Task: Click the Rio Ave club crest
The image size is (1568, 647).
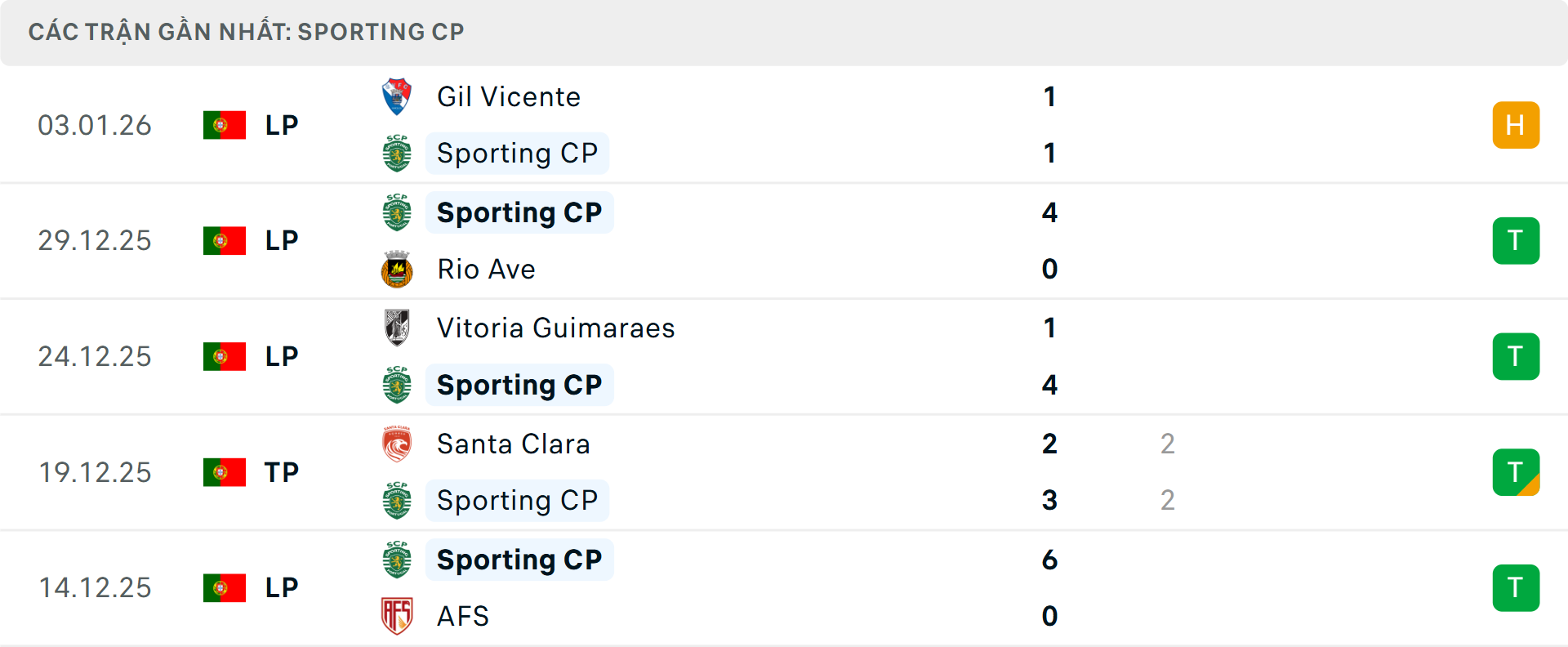Action: [x=397, y=269]
